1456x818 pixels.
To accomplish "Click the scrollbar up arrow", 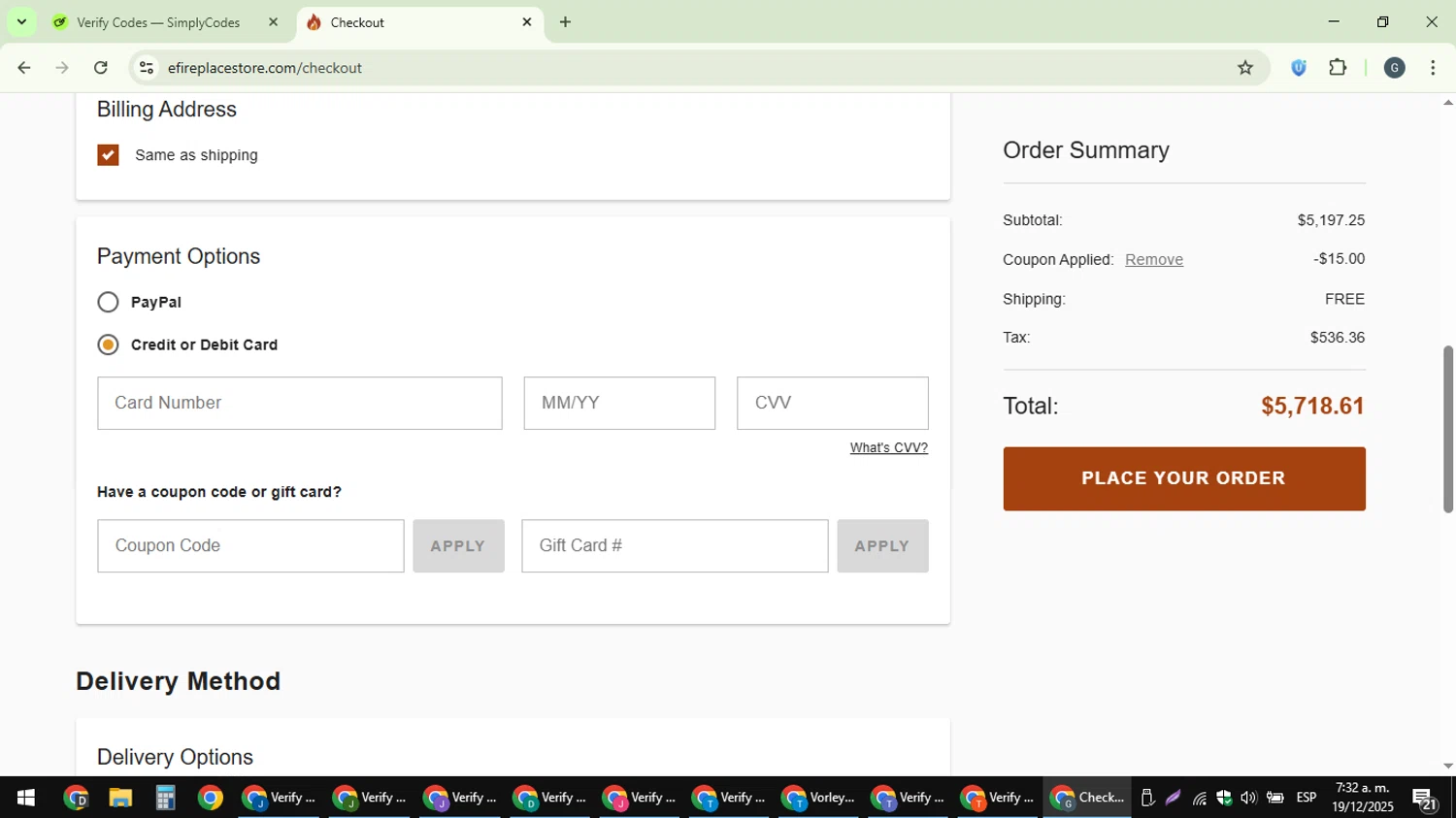I will (1448, 102).
